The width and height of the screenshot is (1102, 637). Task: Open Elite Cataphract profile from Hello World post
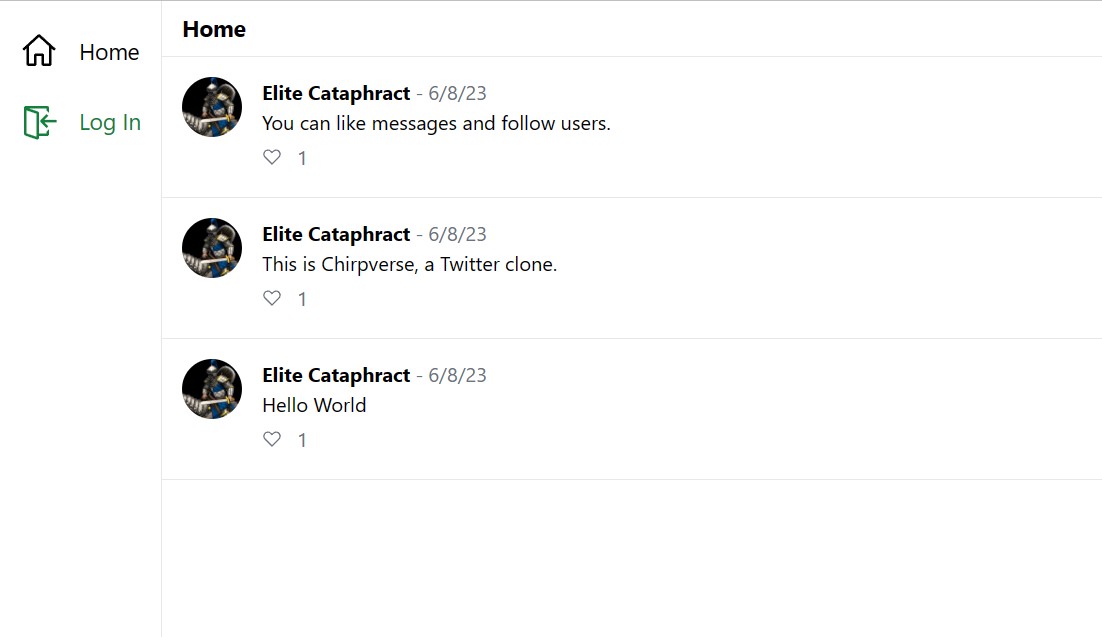pos(336,375)
